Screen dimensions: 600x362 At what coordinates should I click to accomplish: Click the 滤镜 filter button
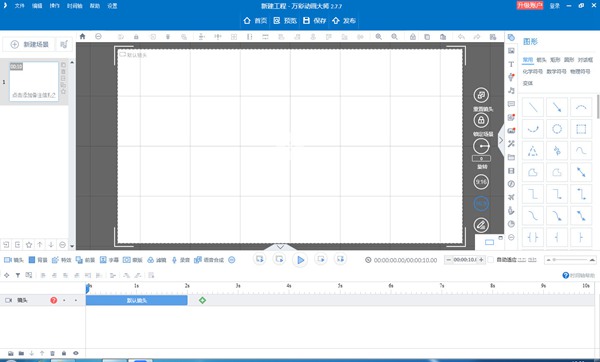[157, 260]
